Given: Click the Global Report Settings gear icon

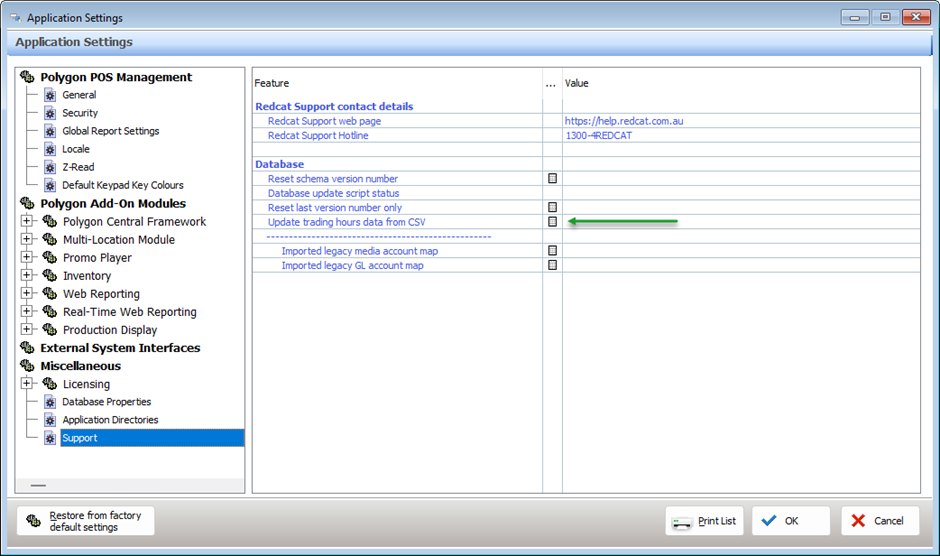Looking at the screenshot, I should [x=50, y=131].
